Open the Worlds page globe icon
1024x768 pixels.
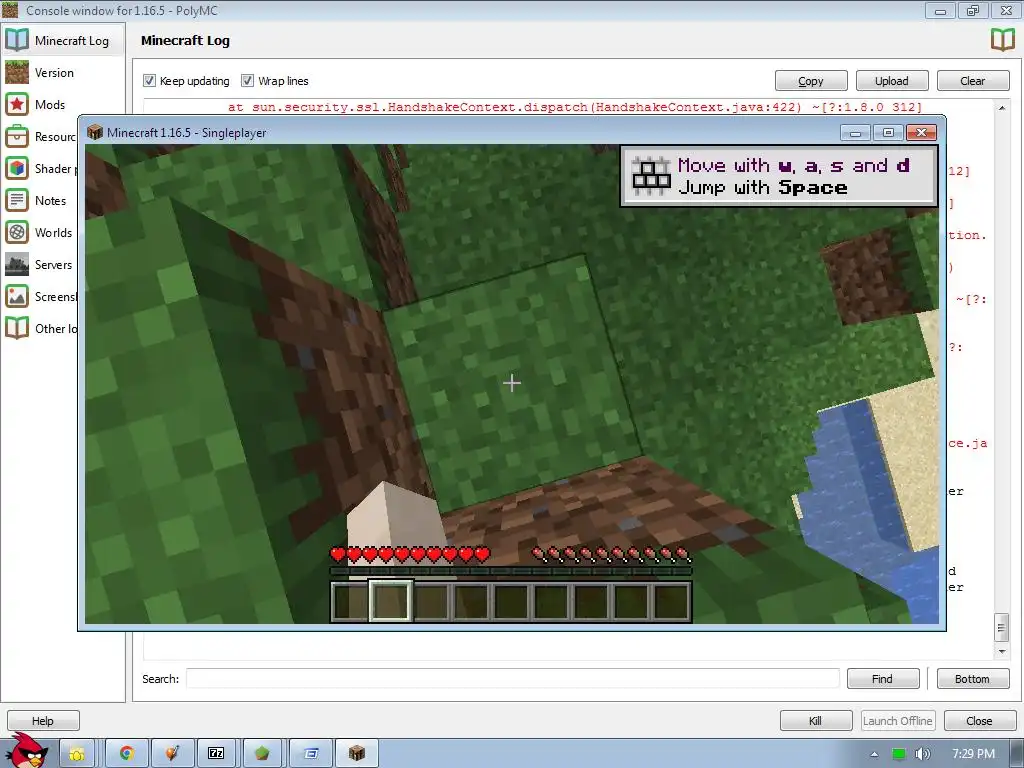(17, 232)
